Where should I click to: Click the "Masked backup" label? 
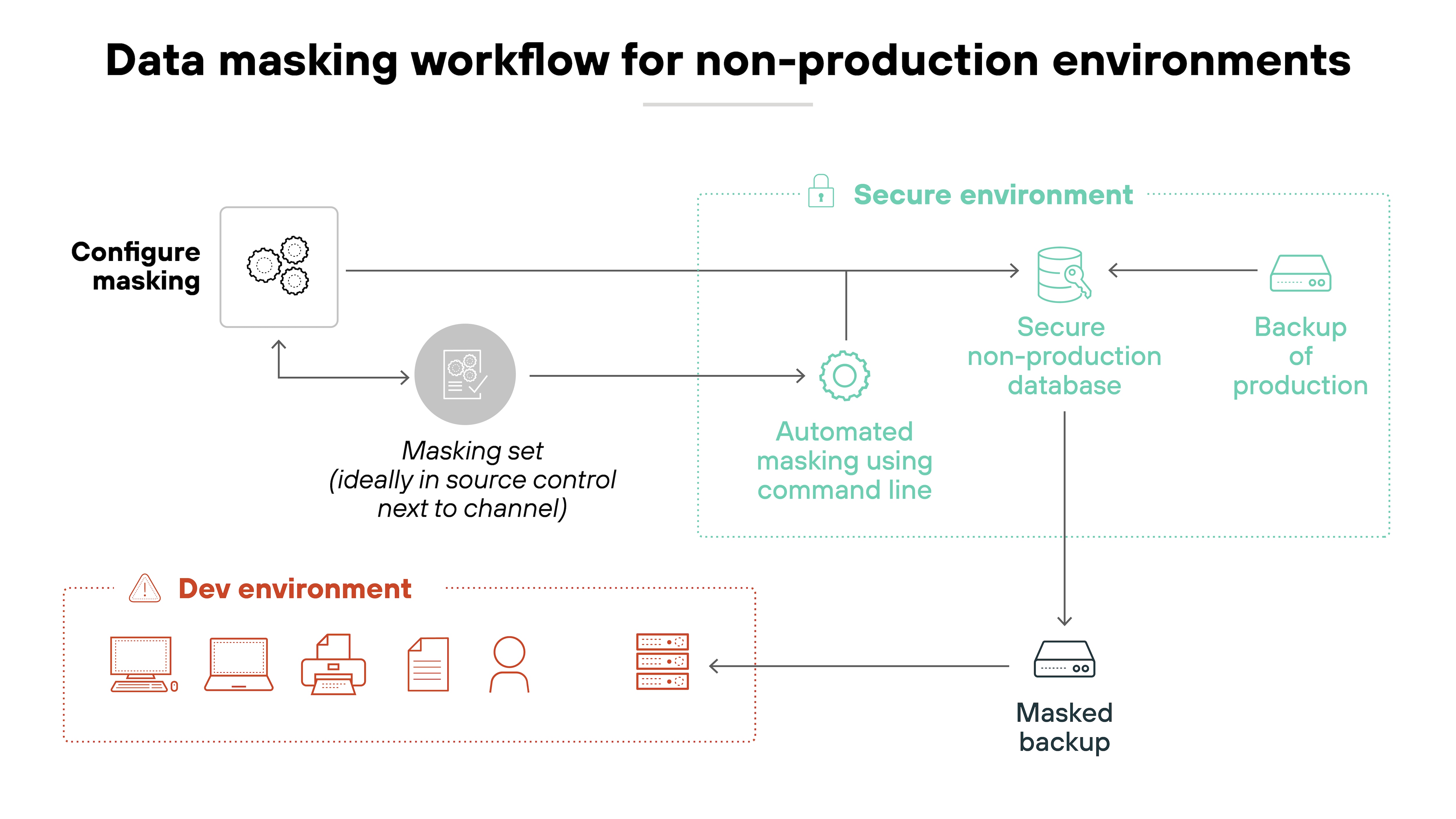click(x=1064, y=728)
